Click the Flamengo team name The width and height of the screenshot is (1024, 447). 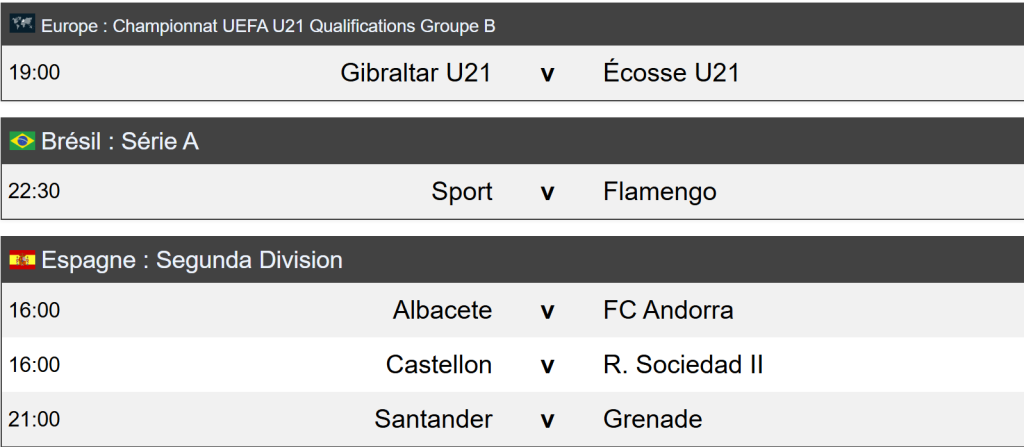tap(660, 191)
